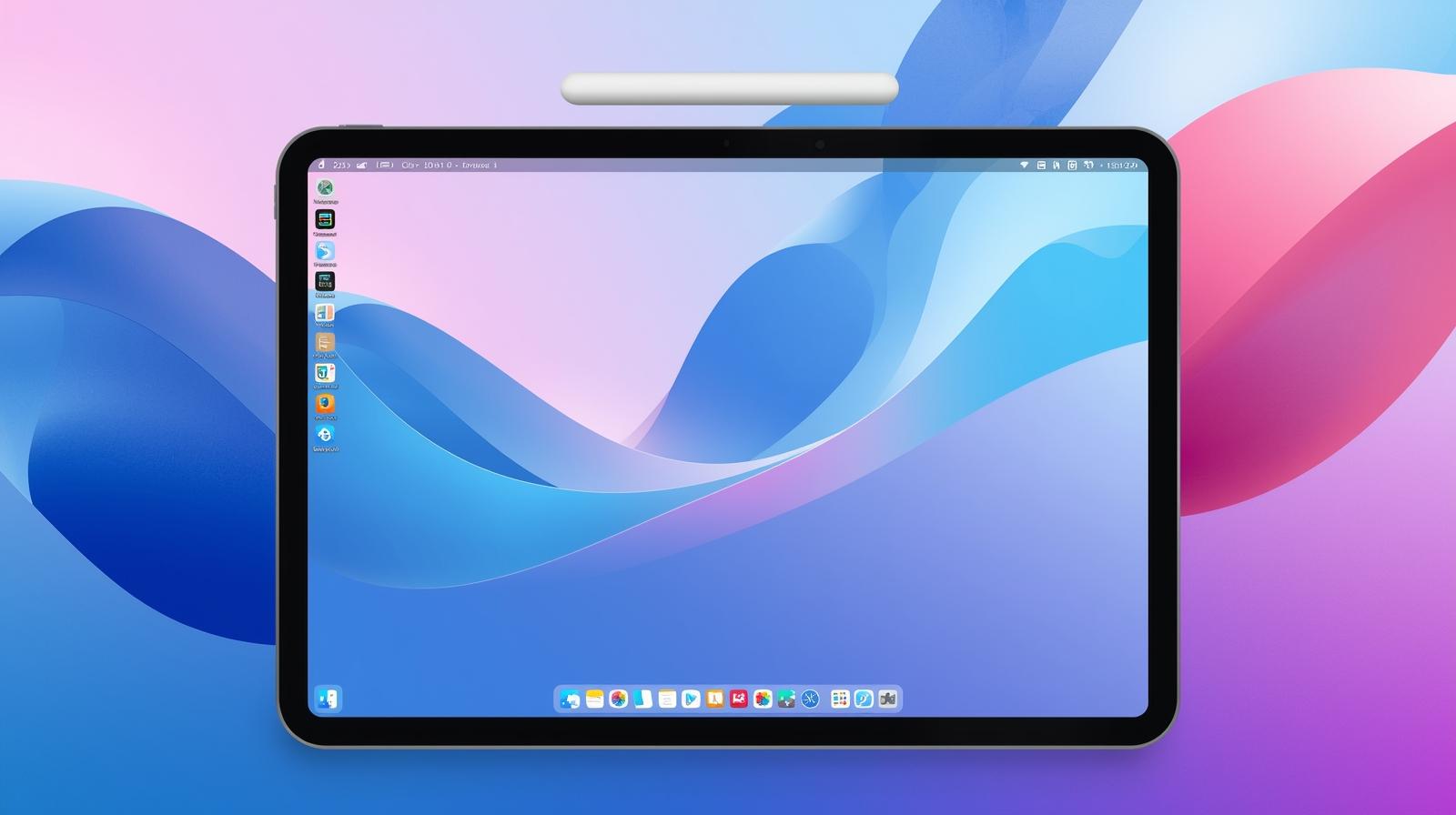1456x815 pixels.
Task: Open the green circular desktop icon
Action: [x=325, y=188]
